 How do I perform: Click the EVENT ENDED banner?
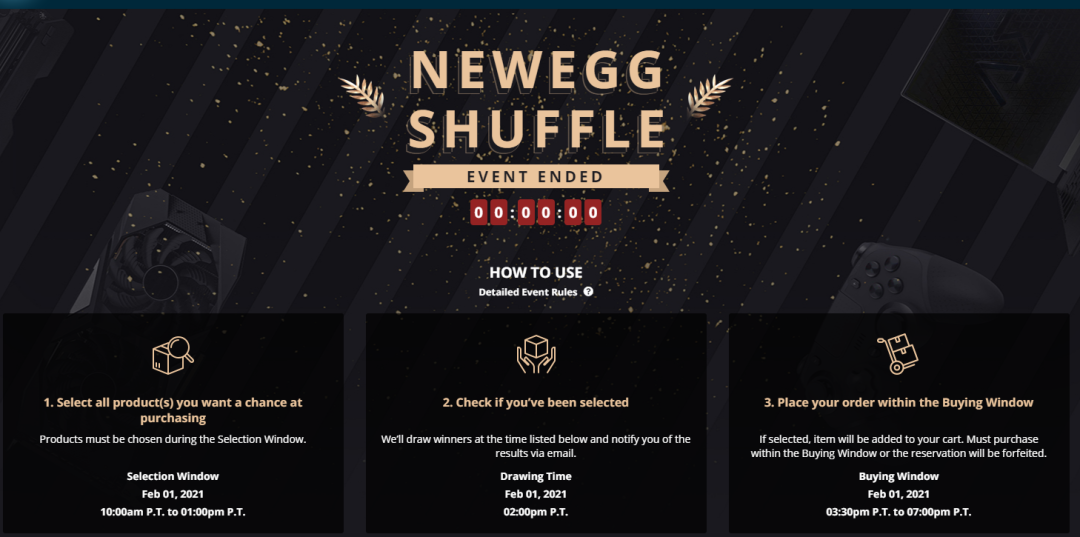[536, 177]
